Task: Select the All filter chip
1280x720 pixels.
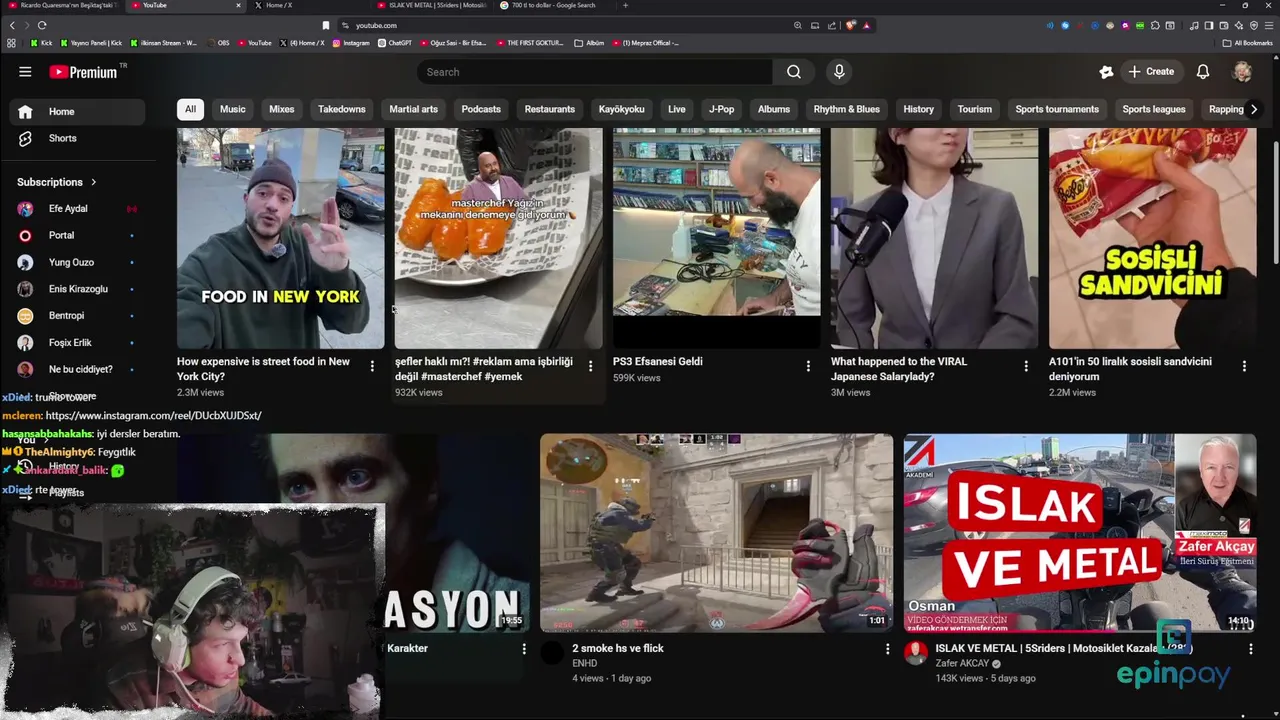Action: [190, 109]
